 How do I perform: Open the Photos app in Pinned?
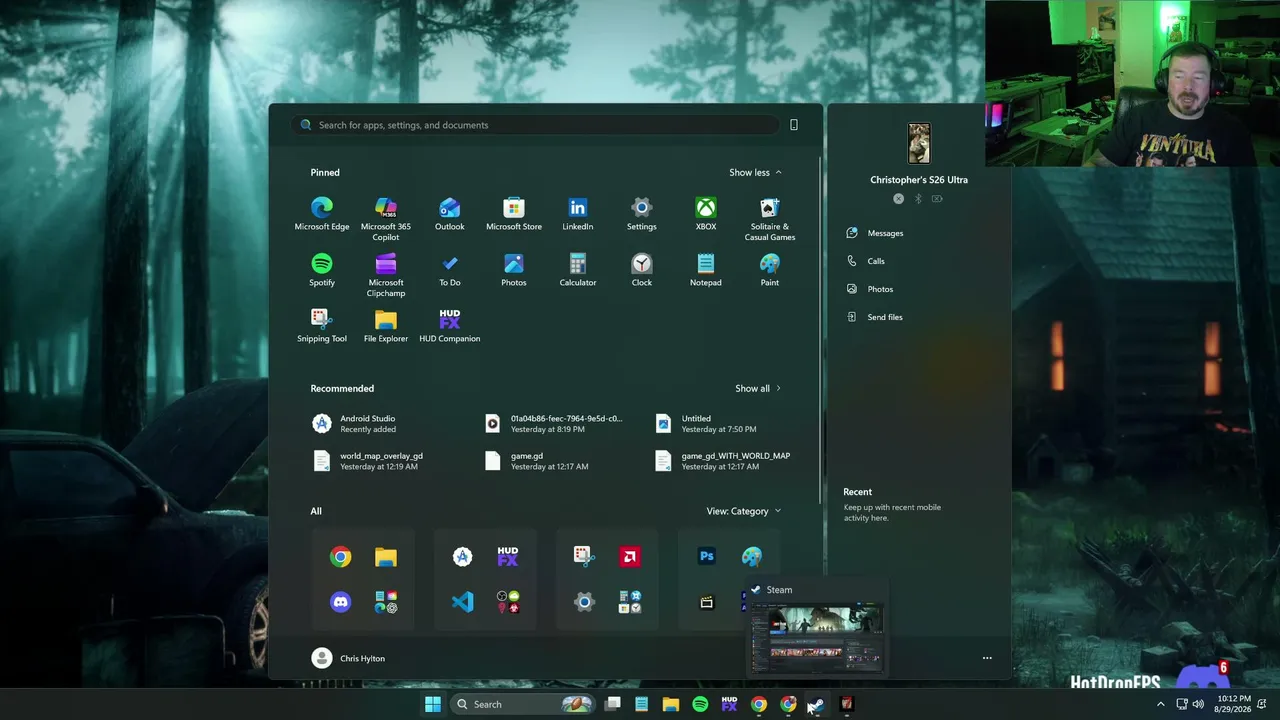[x=514, y=270]
